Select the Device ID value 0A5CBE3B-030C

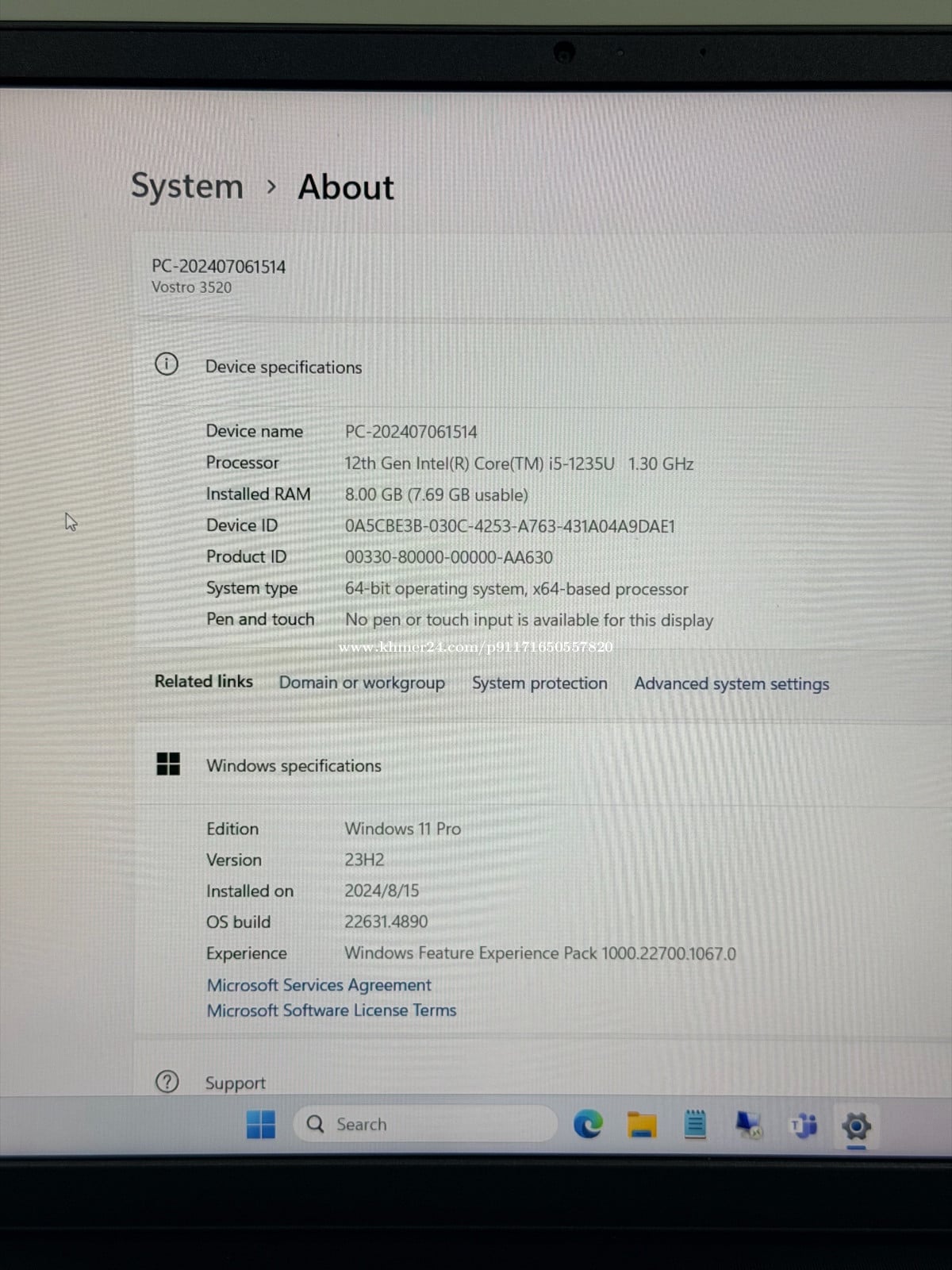click(x=509, y=526)
